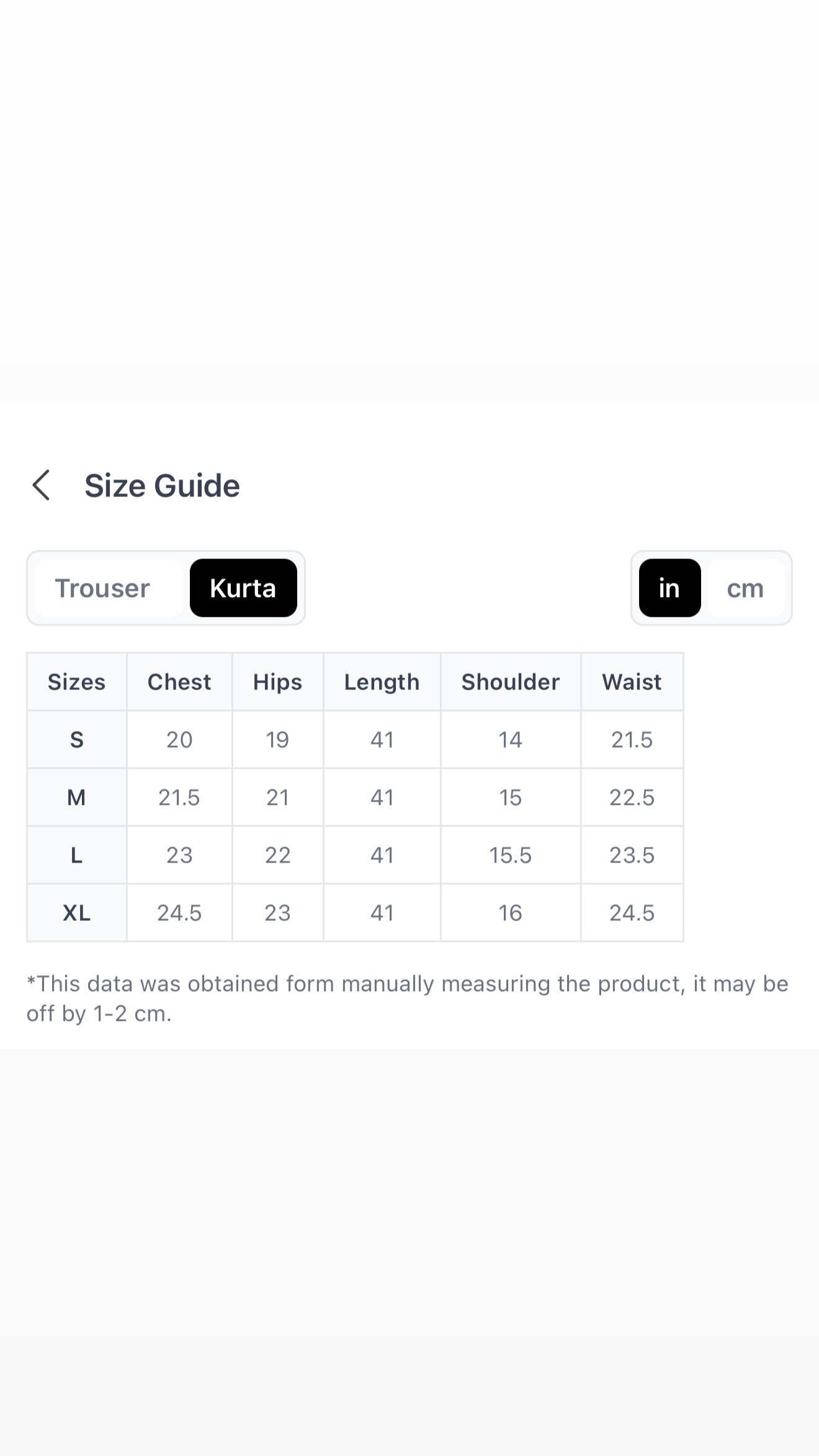The image size is (819, 1456).
Task: Choose the L size row label
Action: click(x=76, y=855)
